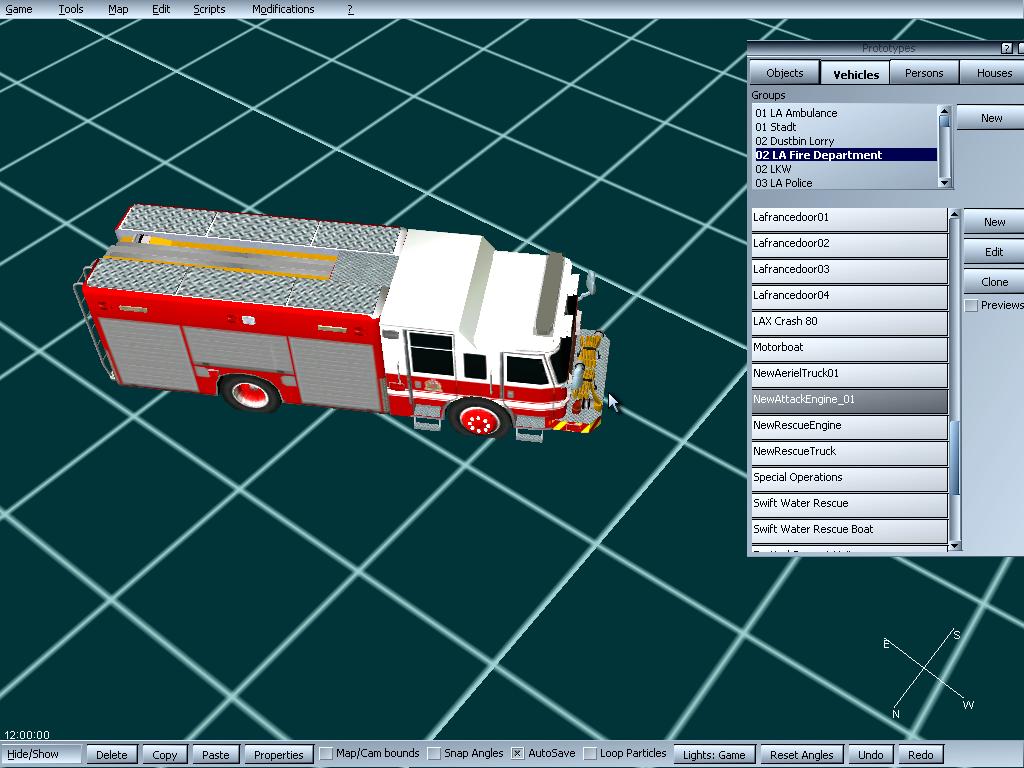This screenshot has height=768, width=1024.
Task: Click the Copy button
Action: tap(165, 755)
